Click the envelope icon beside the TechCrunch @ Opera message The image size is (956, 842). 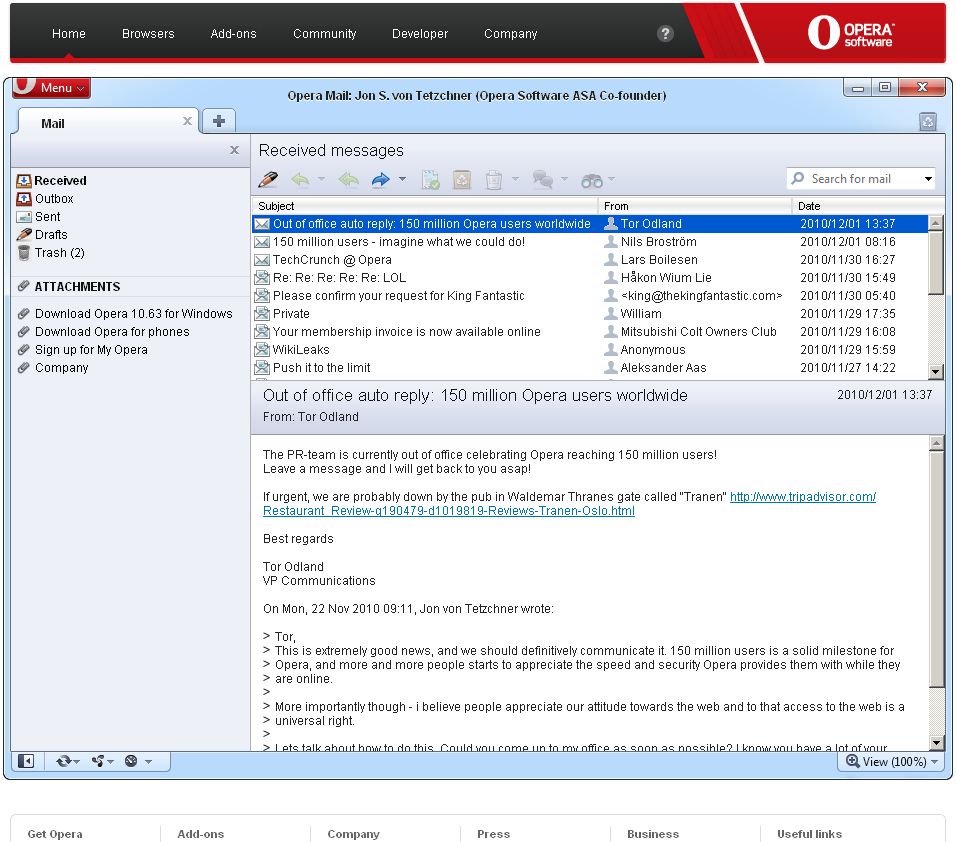tap(262, 260)
